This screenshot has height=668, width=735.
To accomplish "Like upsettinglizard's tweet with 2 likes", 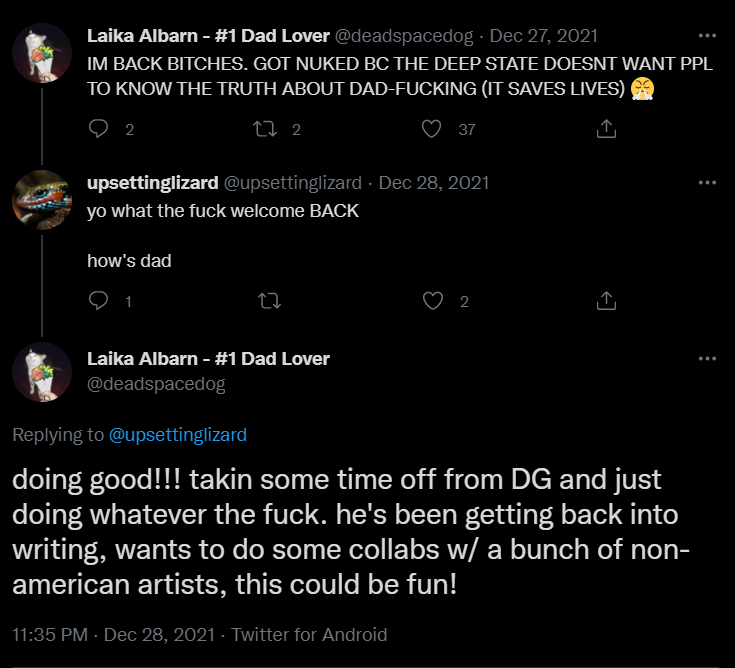I will tap(433, 301).
